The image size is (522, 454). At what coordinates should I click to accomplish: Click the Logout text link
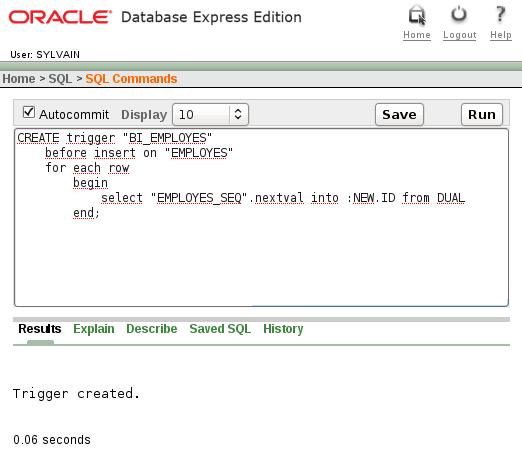click(460, 35)
